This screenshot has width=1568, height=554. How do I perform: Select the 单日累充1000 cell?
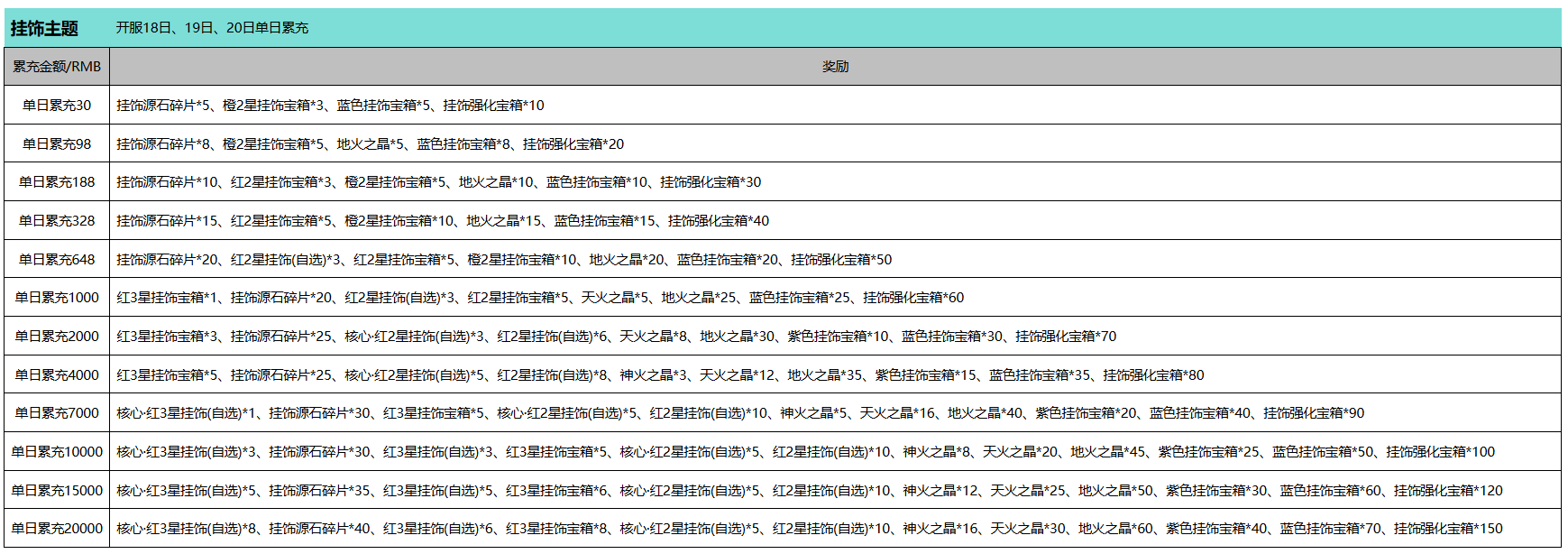point(57,298)
